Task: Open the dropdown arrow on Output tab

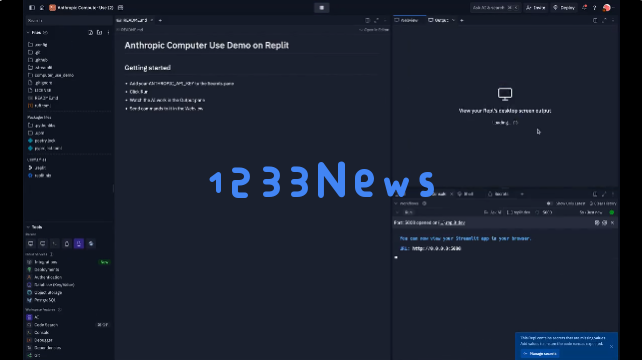Action: 453,20
